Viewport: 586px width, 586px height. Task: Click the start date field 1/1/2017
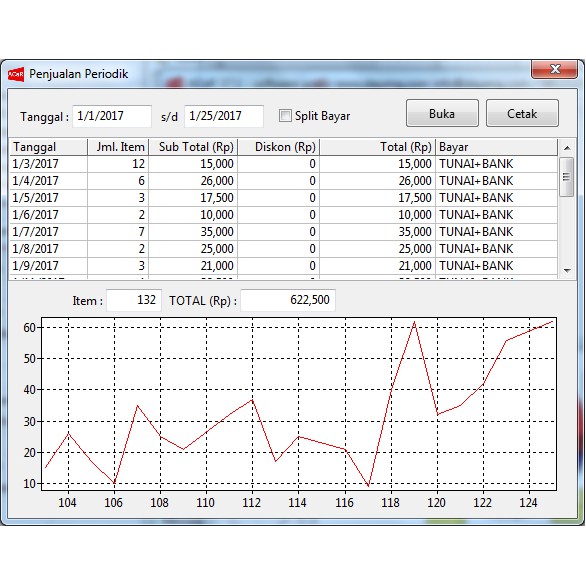112,116
